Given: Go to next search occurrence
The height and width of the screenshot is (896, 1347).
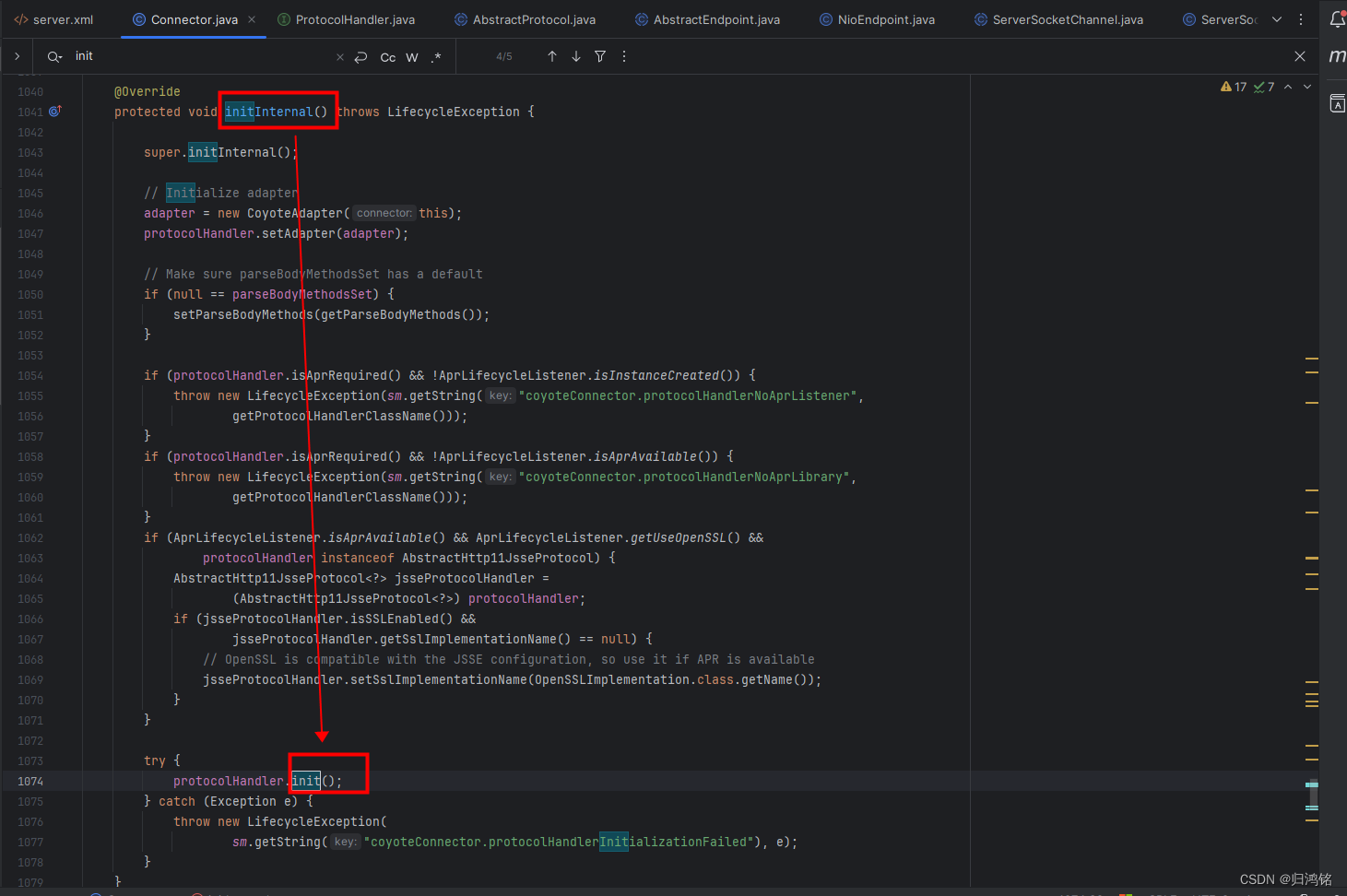Looking at the screenshot, I should click(x=576, y=56).
